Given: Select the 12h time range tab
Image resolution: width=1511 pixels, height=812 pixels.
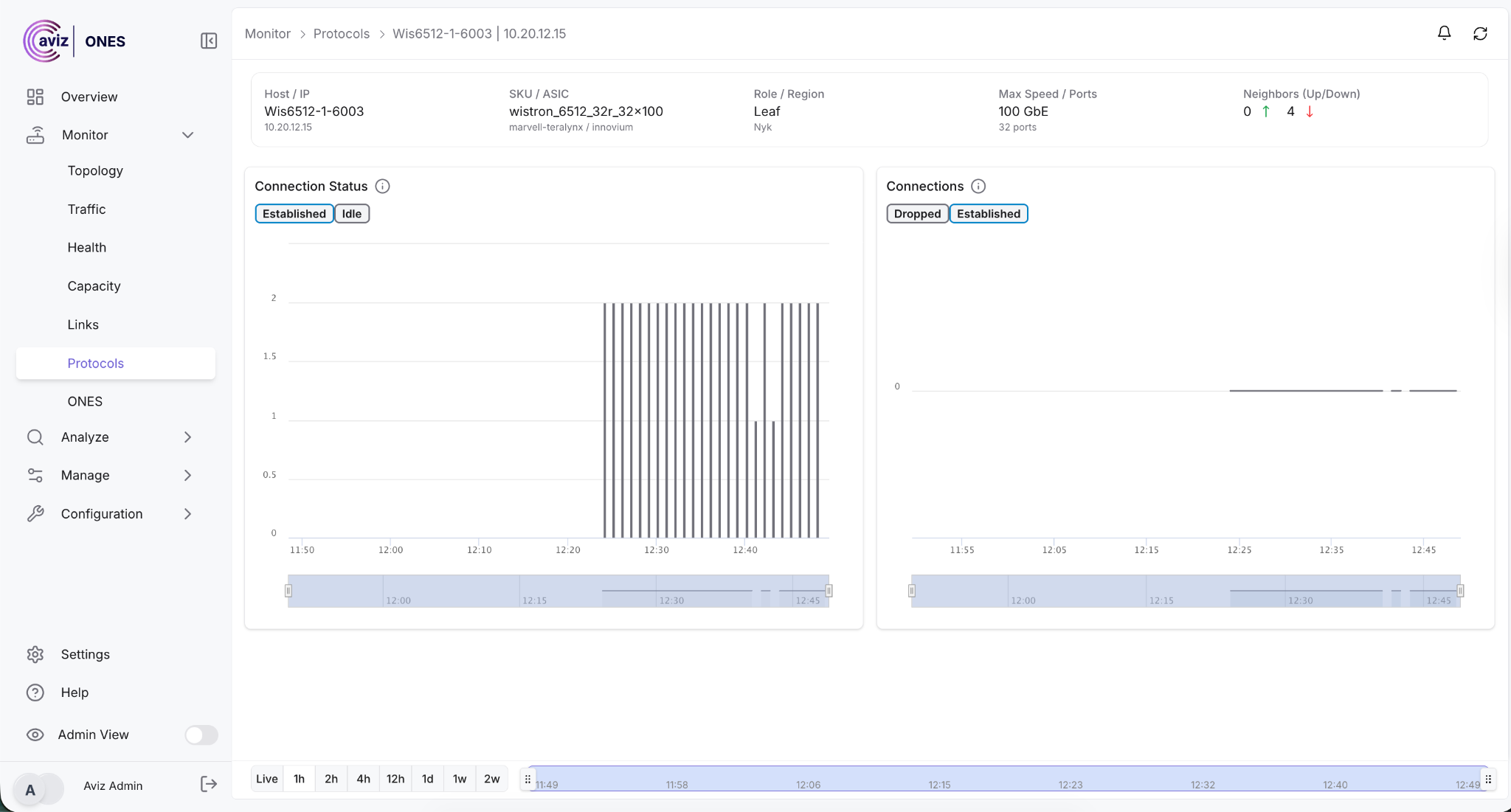Looking at the screenshot, I should tap(395, 779).
